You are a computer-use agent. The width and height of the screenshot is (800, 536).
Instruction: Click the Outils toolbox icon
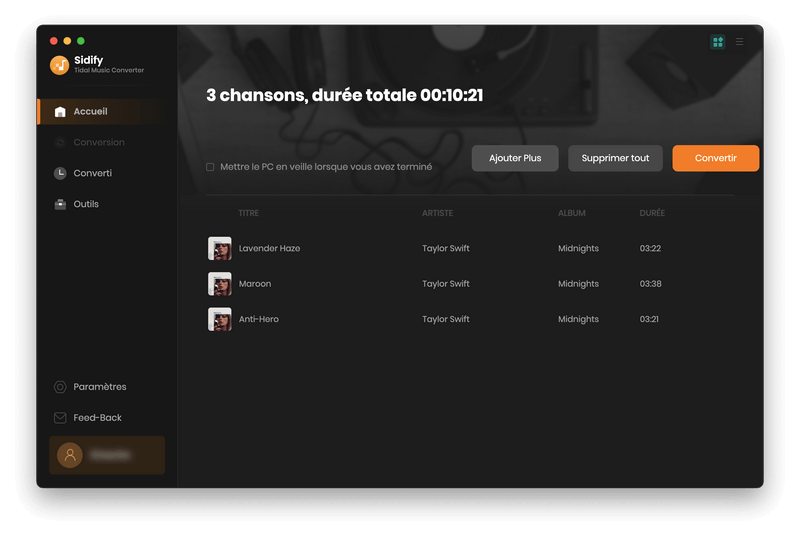[x=60, y=204]
